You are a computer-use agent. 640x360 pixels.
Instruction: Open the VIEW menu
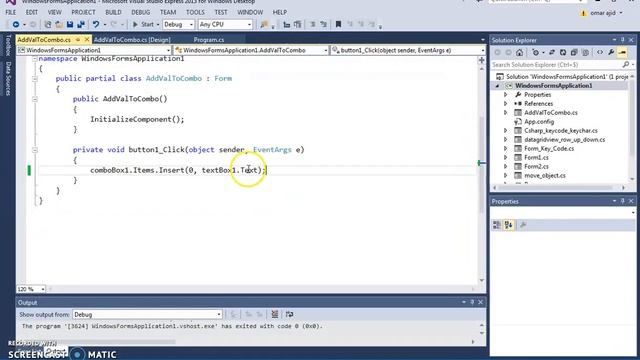[x=54, y=12]
